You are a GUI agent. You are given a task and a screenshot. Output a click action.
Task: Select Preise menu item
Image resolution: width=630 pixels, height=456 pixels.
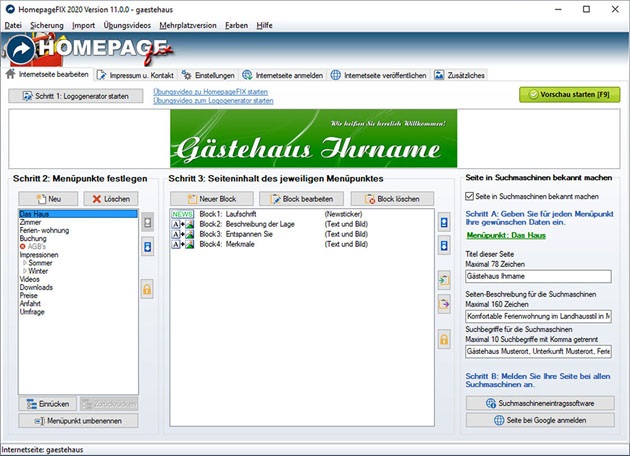[29, 295]
